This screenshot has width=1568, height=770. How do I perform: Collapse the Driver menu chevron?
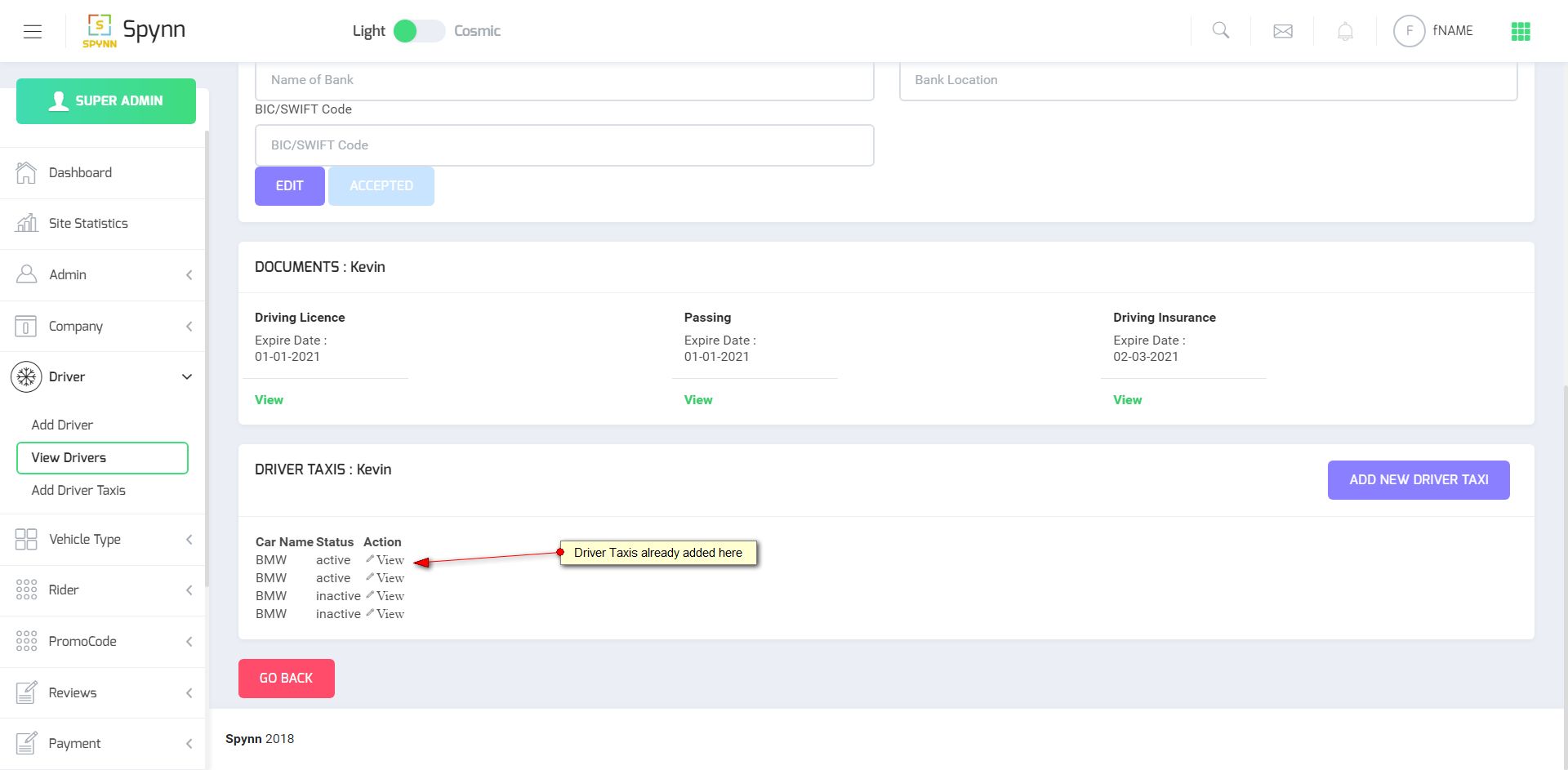pyautogui.click(x=187, y=376)
